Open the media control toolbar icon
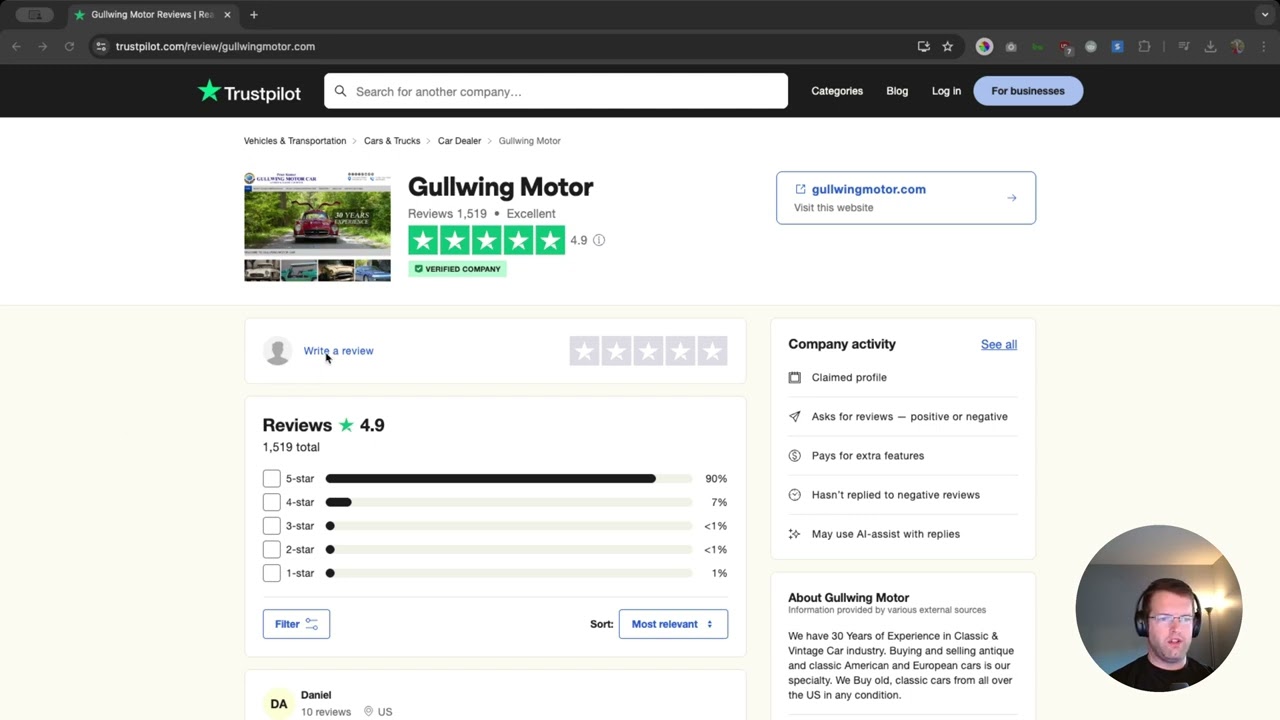 click(1184, 46)
